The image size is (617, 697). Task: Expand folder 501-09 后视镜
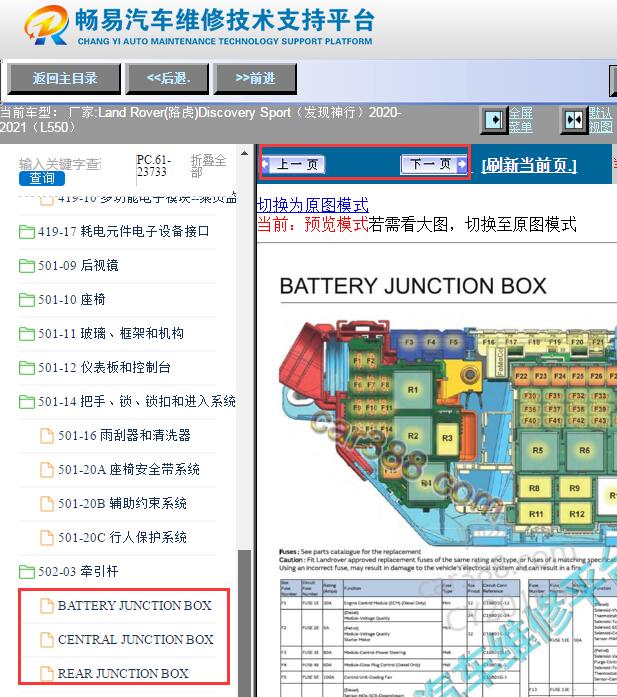pyautogui.click(x=78, y=265)
